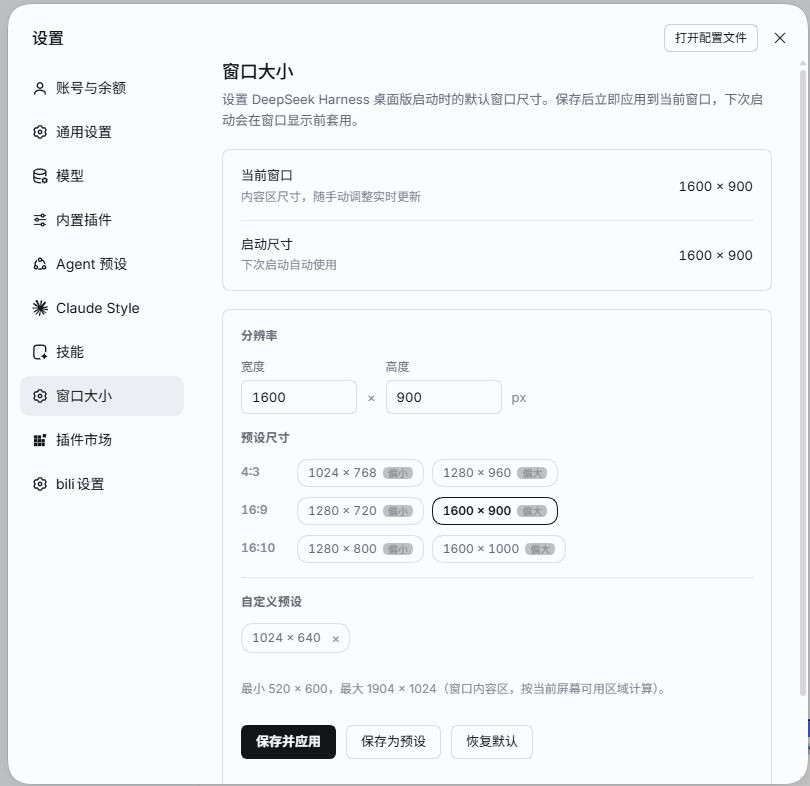Choose the 1024 × 768 preset
Viewport: 810px width, 786px height.
[x=360, y=473]
